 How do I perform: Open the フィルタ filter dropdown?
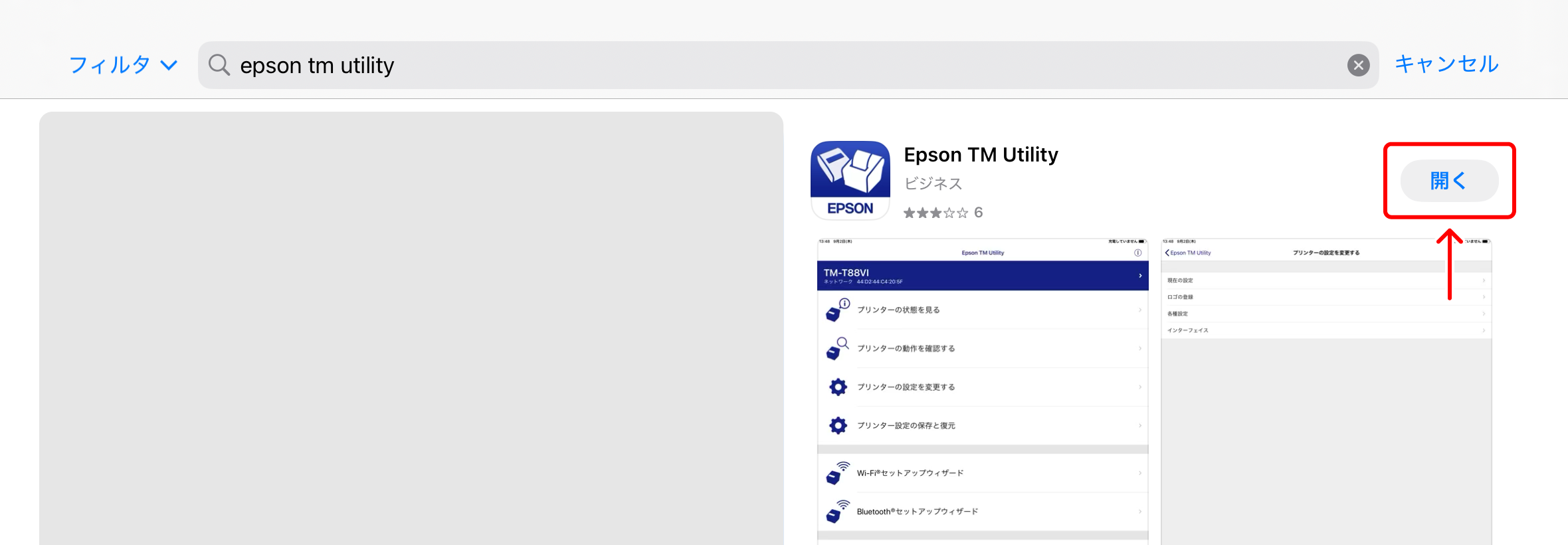123,65
